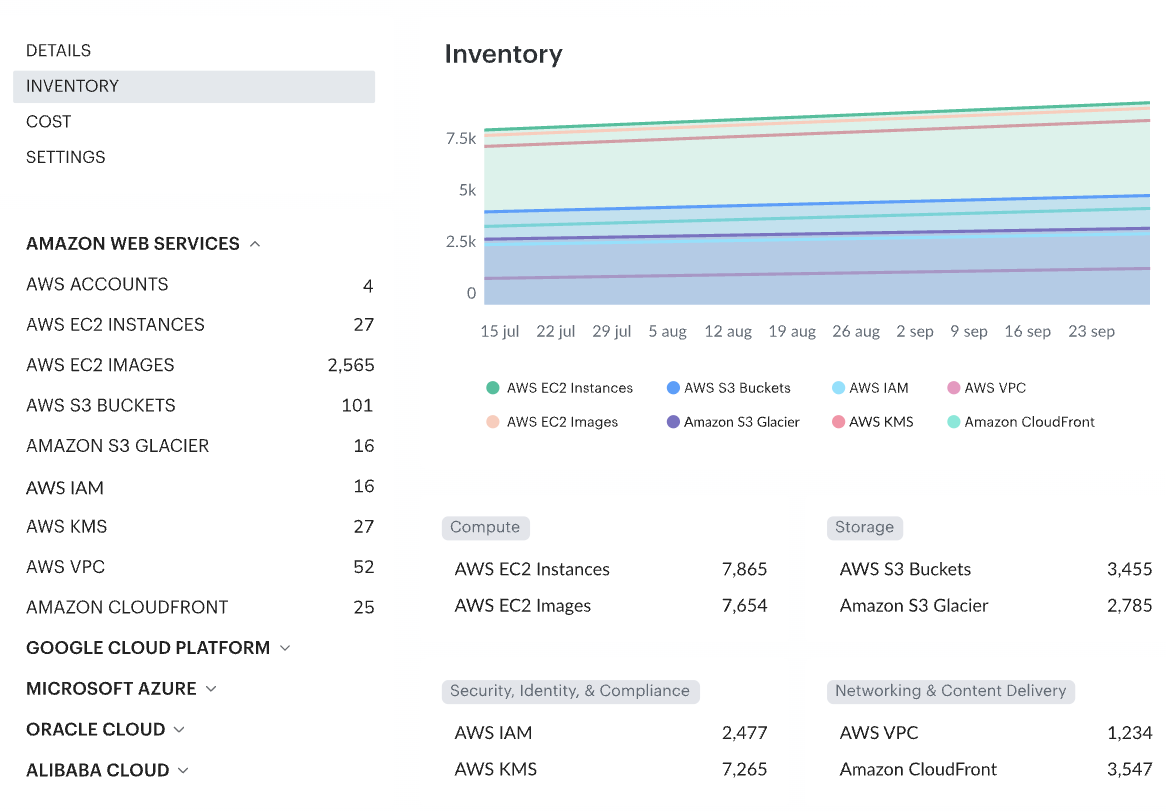Toggle Amazon S3 Glacier legend dot
The height and width of the screenshot is (812, 1166).
[x=673, y=422]
